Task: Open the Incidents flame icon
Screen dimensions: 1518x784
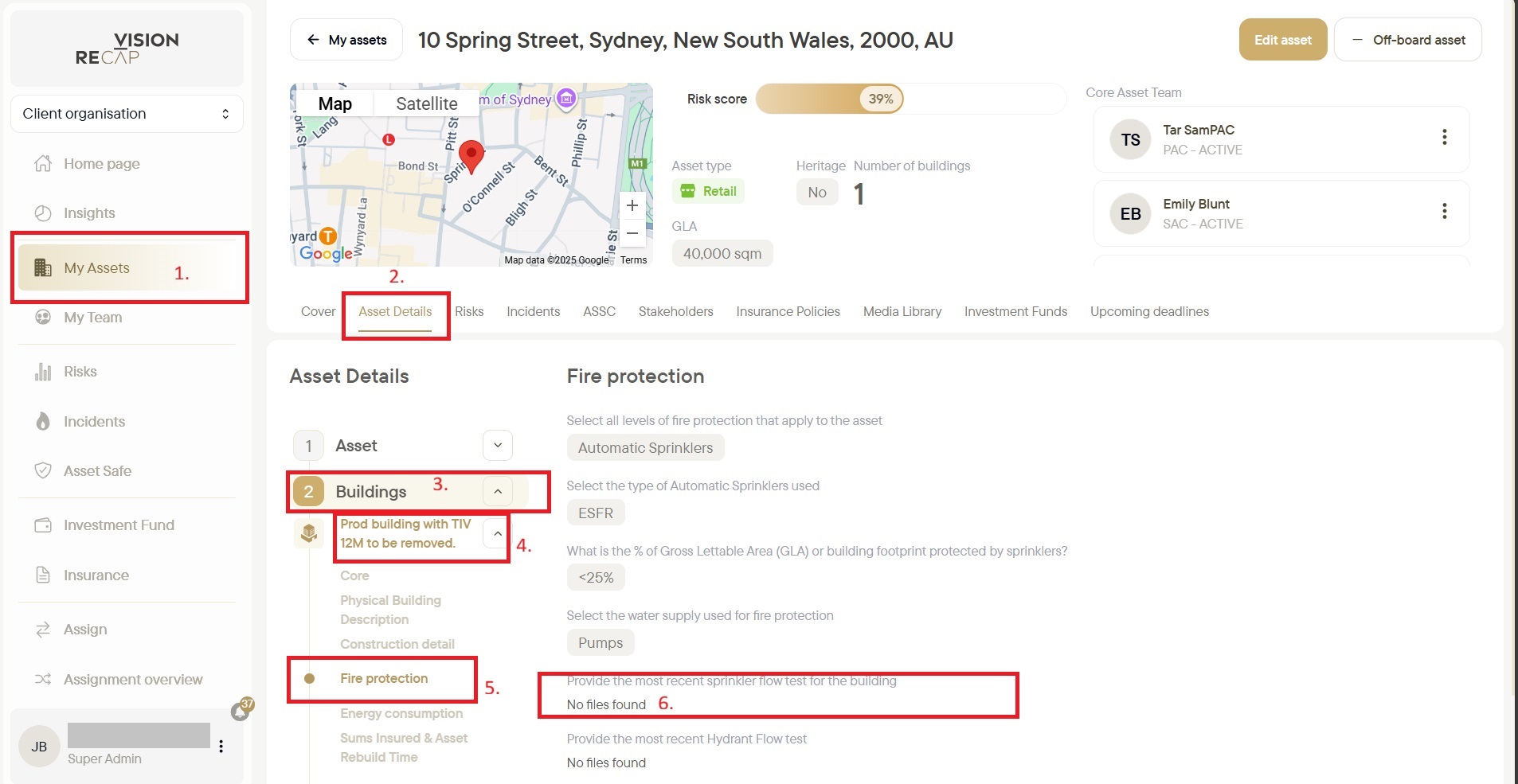Action: pyautogui.click(x=43, y=421)
